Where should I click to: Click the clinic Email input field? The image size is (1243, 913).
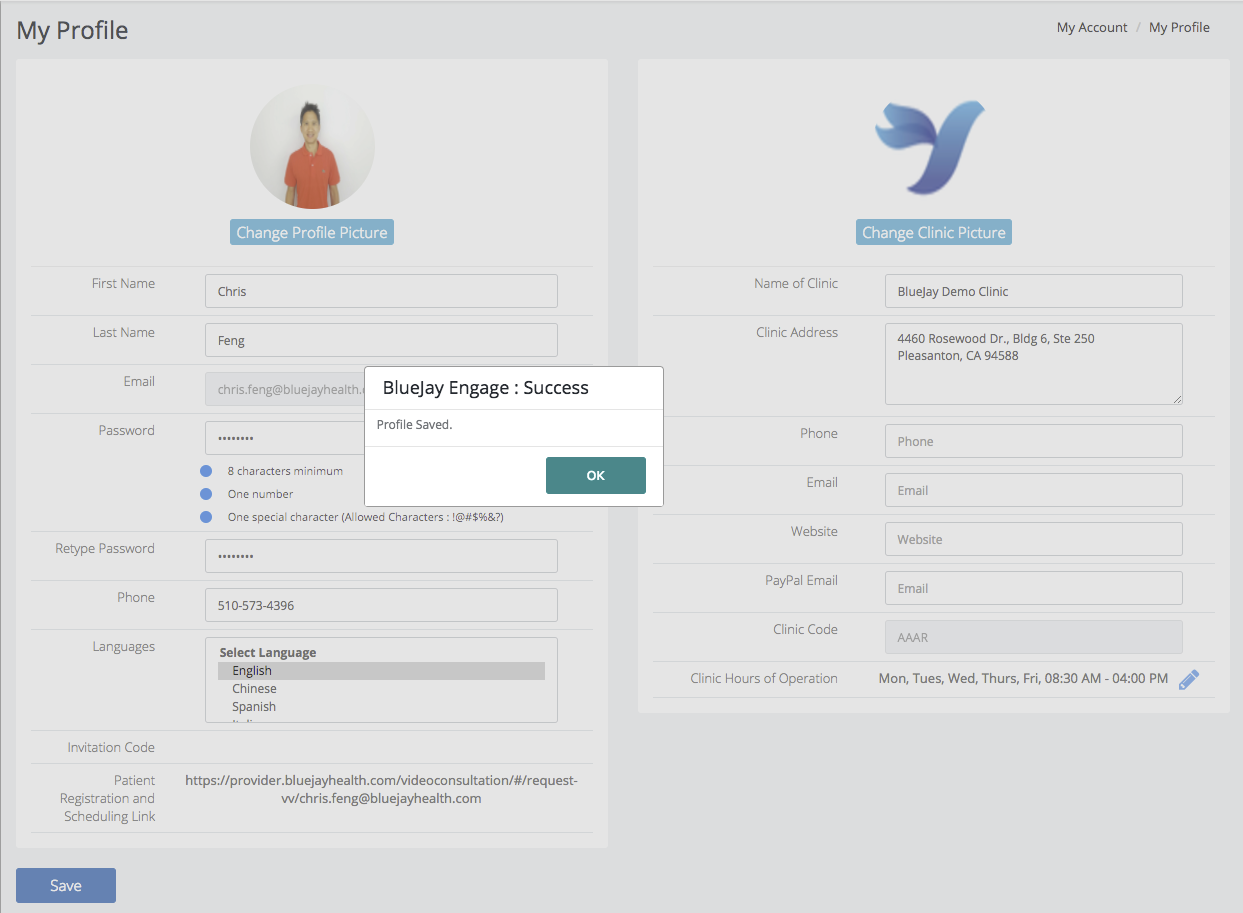(x=1033, y=490)
